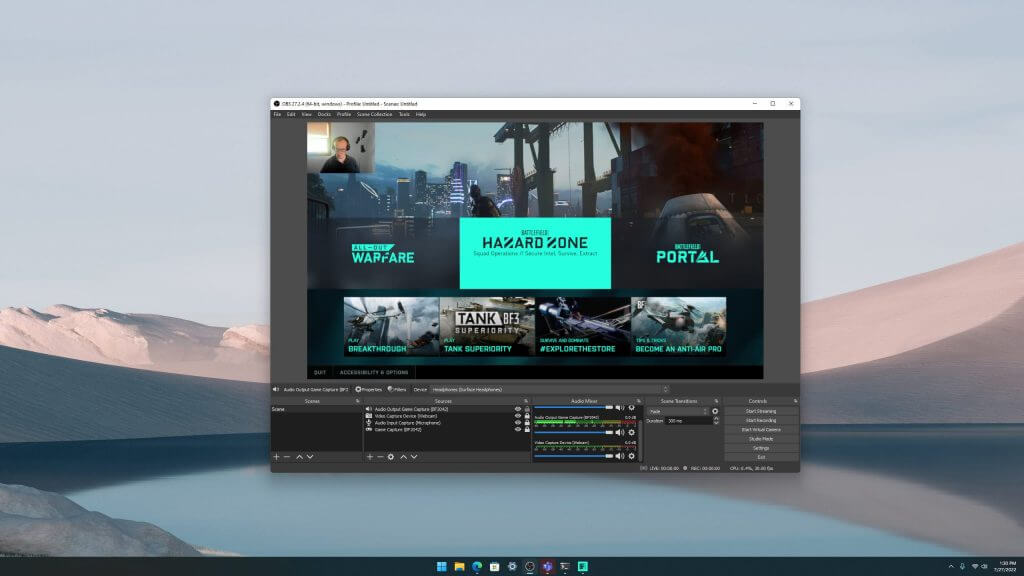Pop out the Sources dock
Viewport: 1024px width, 576px height.
point(526,401)
